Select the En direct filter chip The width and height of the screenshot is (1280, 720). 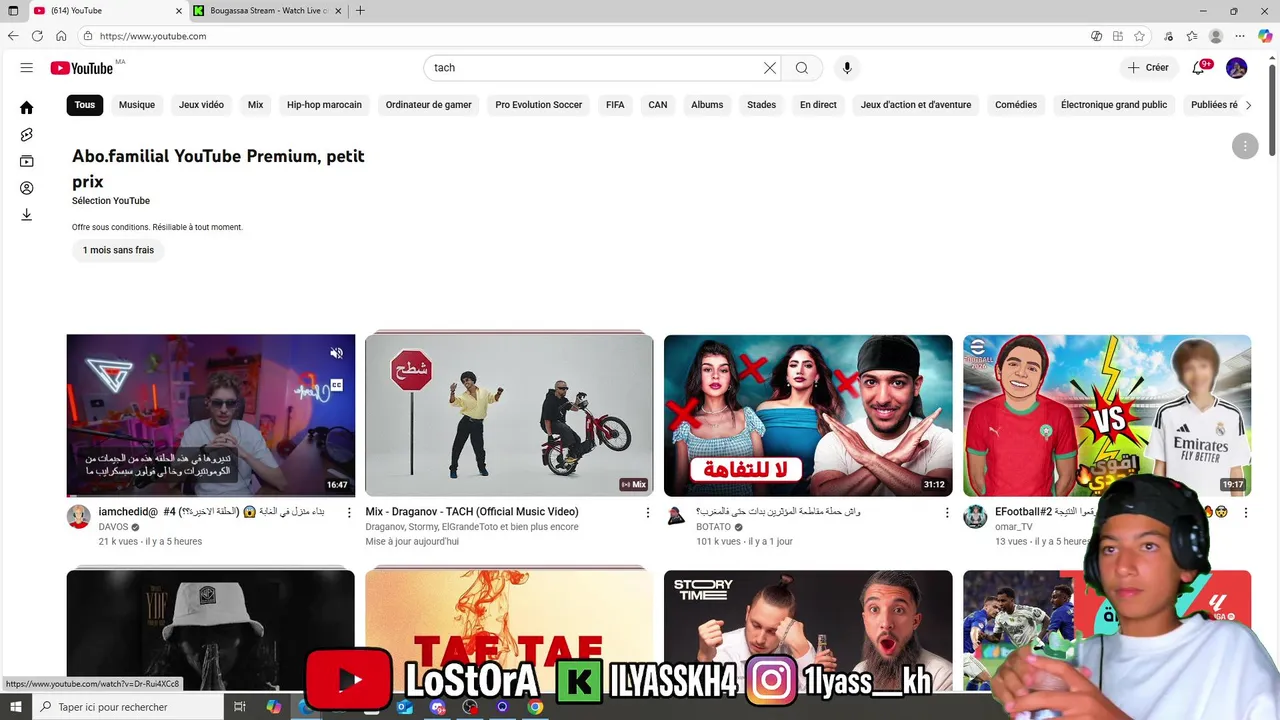[x=818, y=105]
